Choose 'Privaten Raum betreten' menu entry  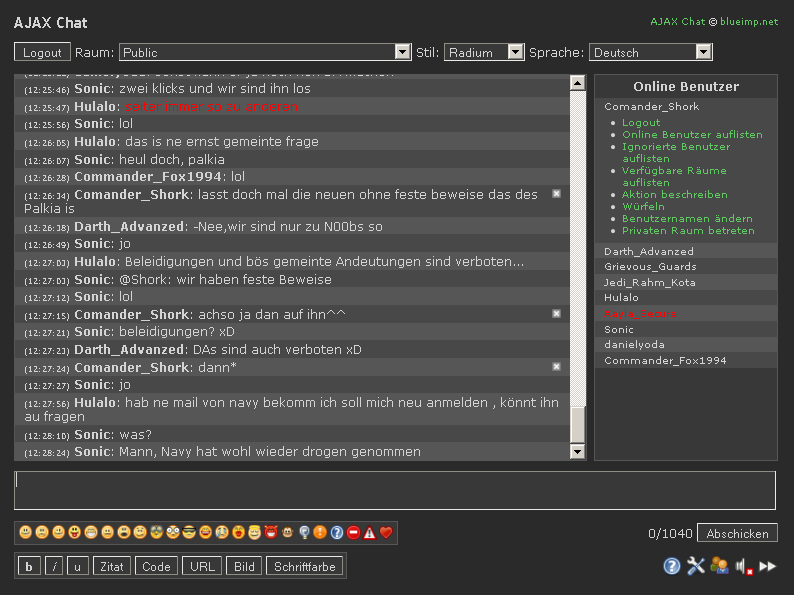point(688,230)
